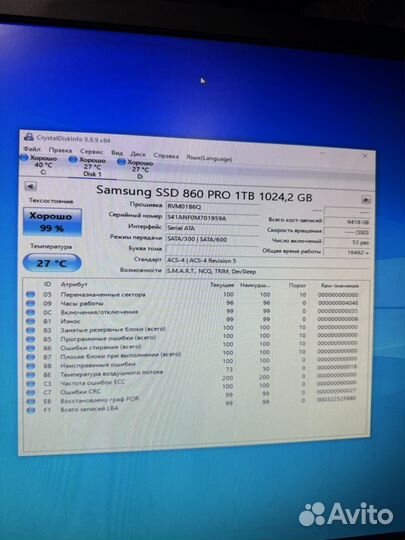Image resolution: width=405 pixels, height=540 pixels.
Task: Click the CrystalDiskInfo title bar app icon
Action: click(x=29, y=137)
